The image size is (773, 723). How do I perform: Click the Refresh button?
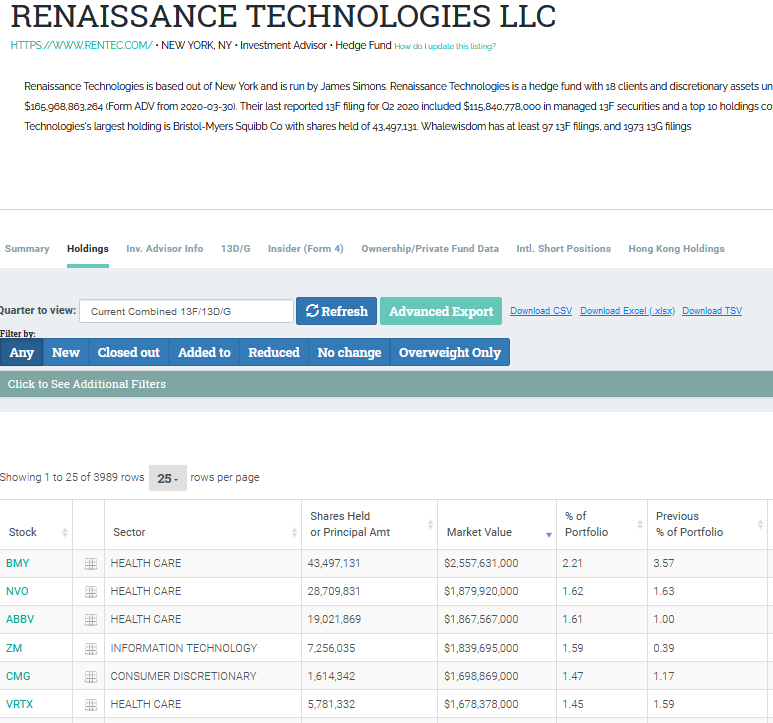337,311
